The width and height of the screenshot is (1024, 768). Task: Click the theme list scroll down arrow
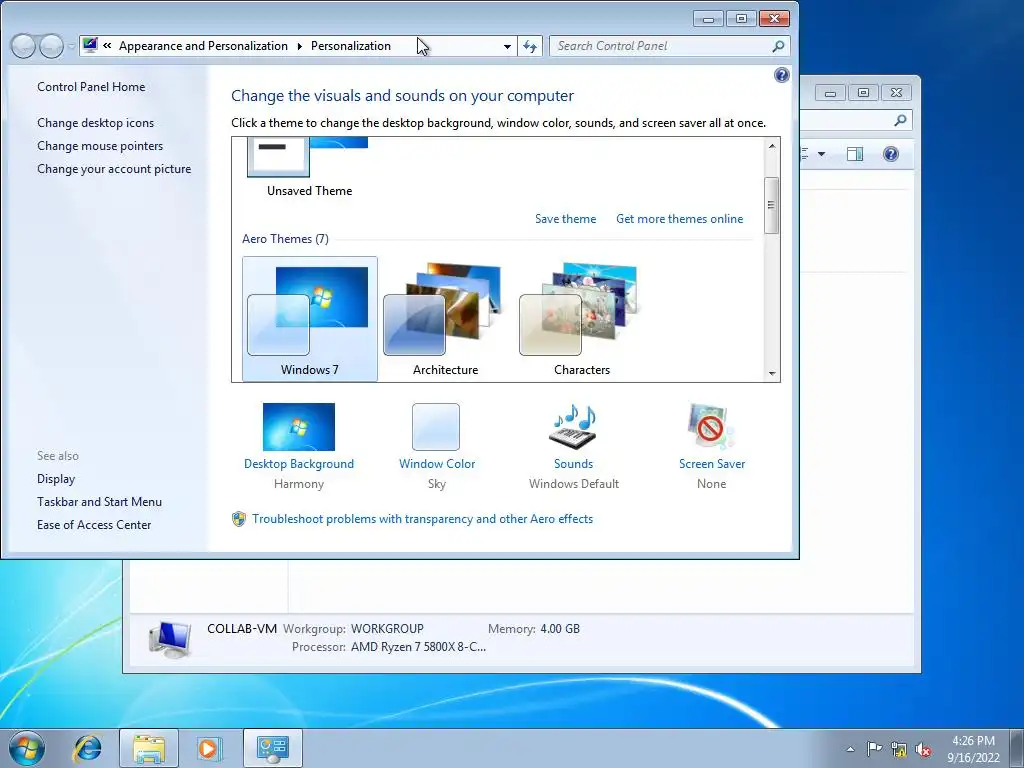coord(772,374)
